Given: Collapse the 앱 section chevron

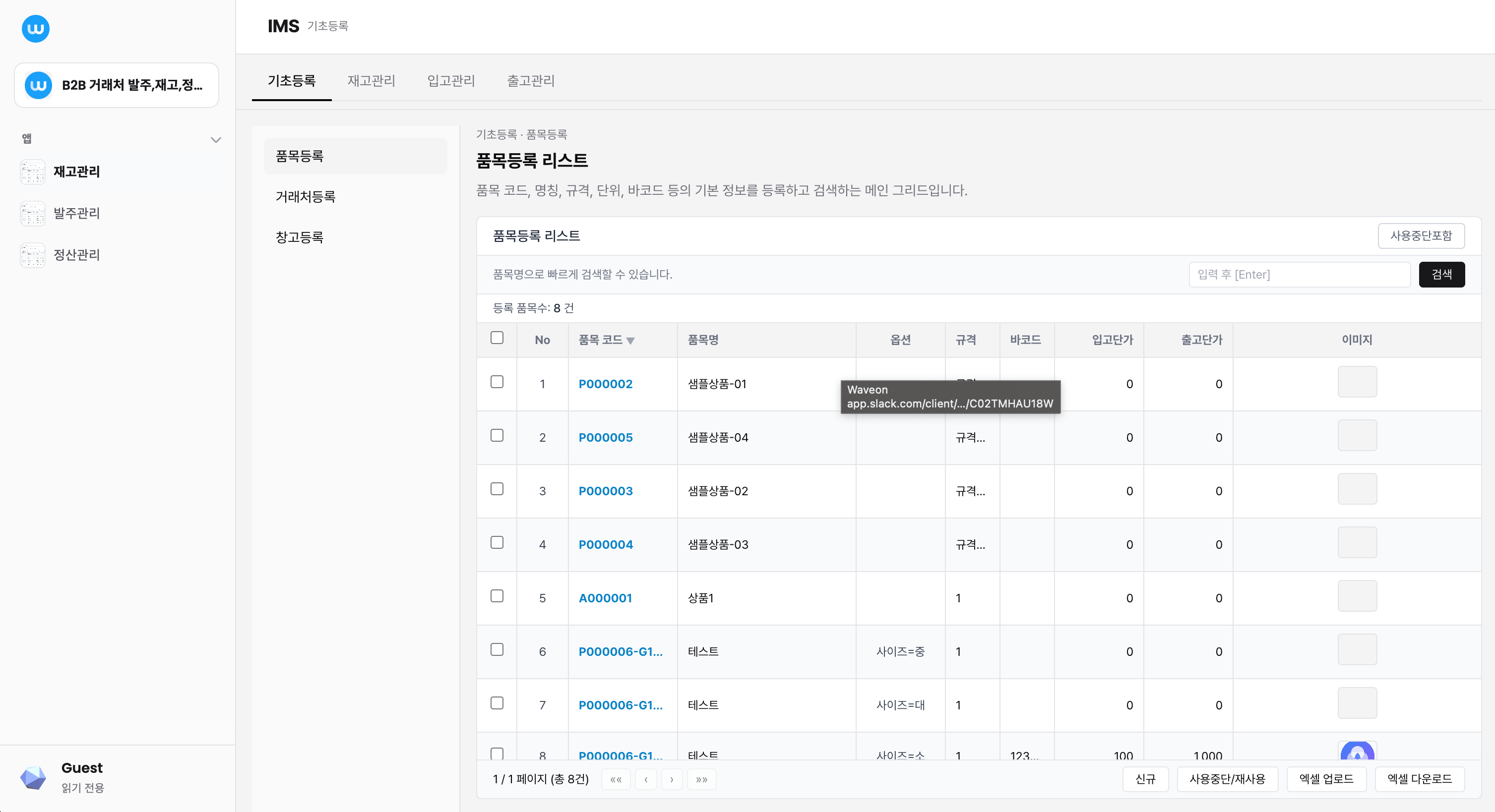Looking at the screenshot, I should 216,139.
